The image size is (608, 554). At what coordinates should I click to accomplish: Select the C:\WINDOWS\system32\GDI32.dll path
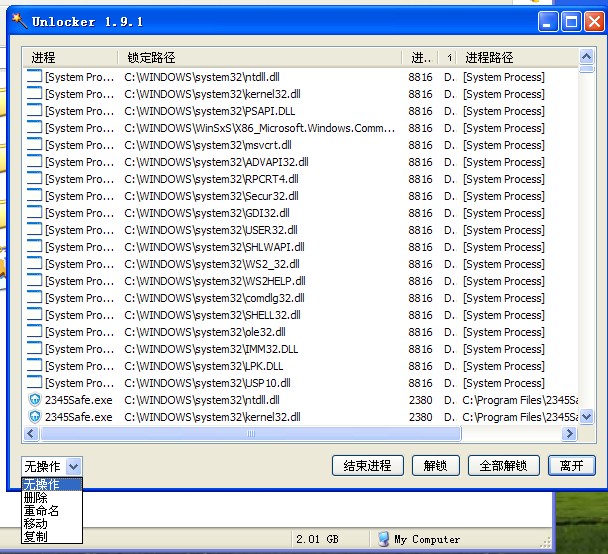tap(207, 213)
